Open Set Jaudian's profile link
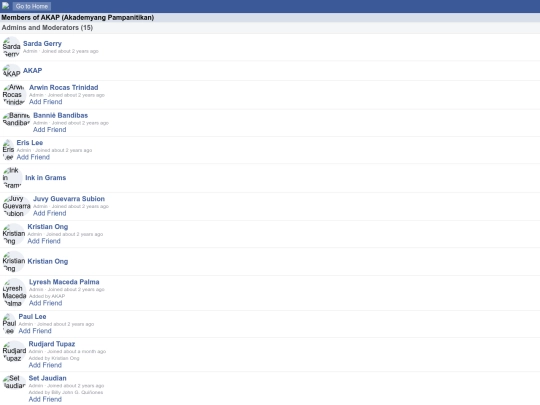This screenshot has width=540, height=405. pyautogui.click(x=48, y=378)
